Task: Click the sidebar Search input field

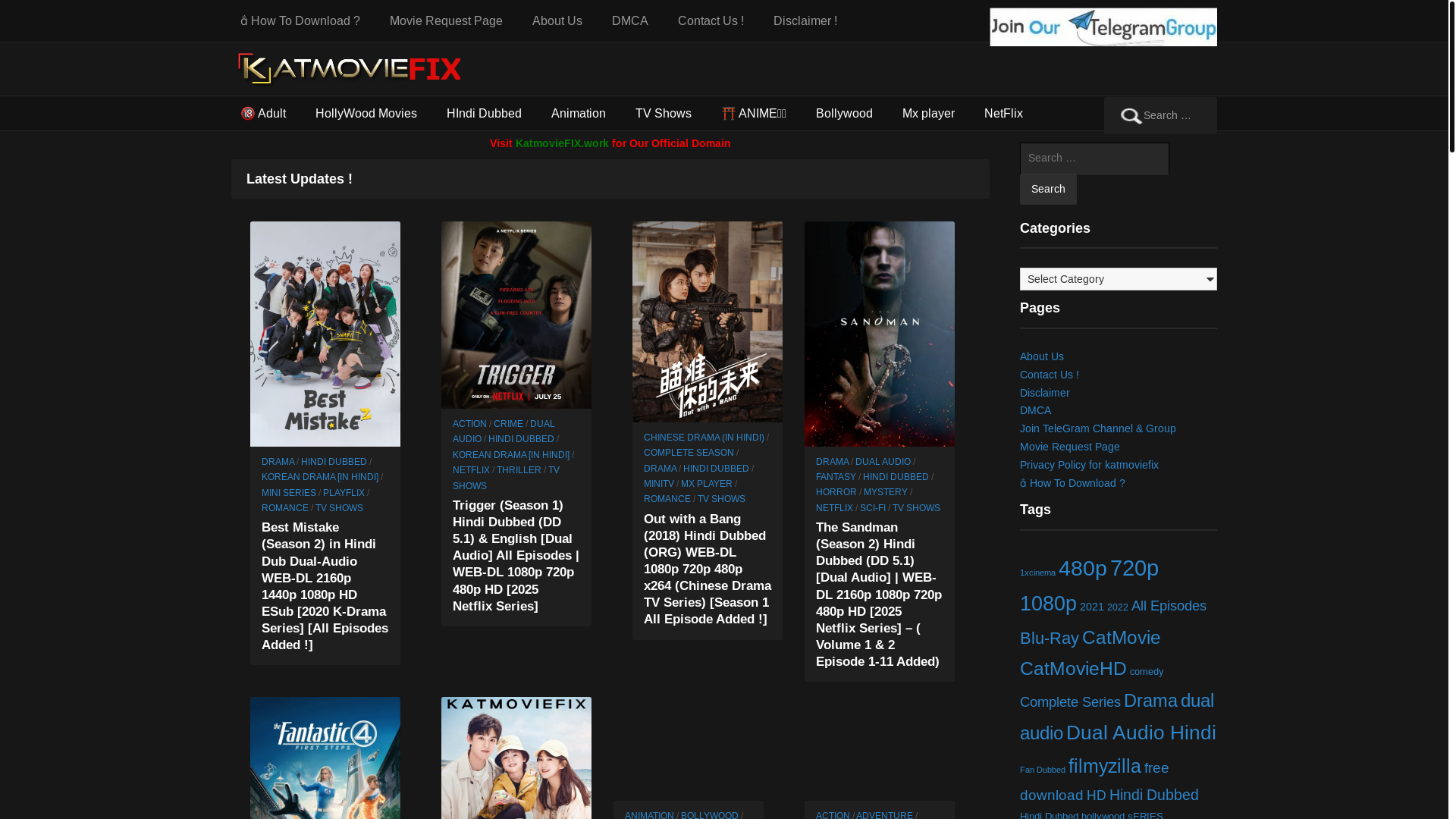Action: [1094, 158]
